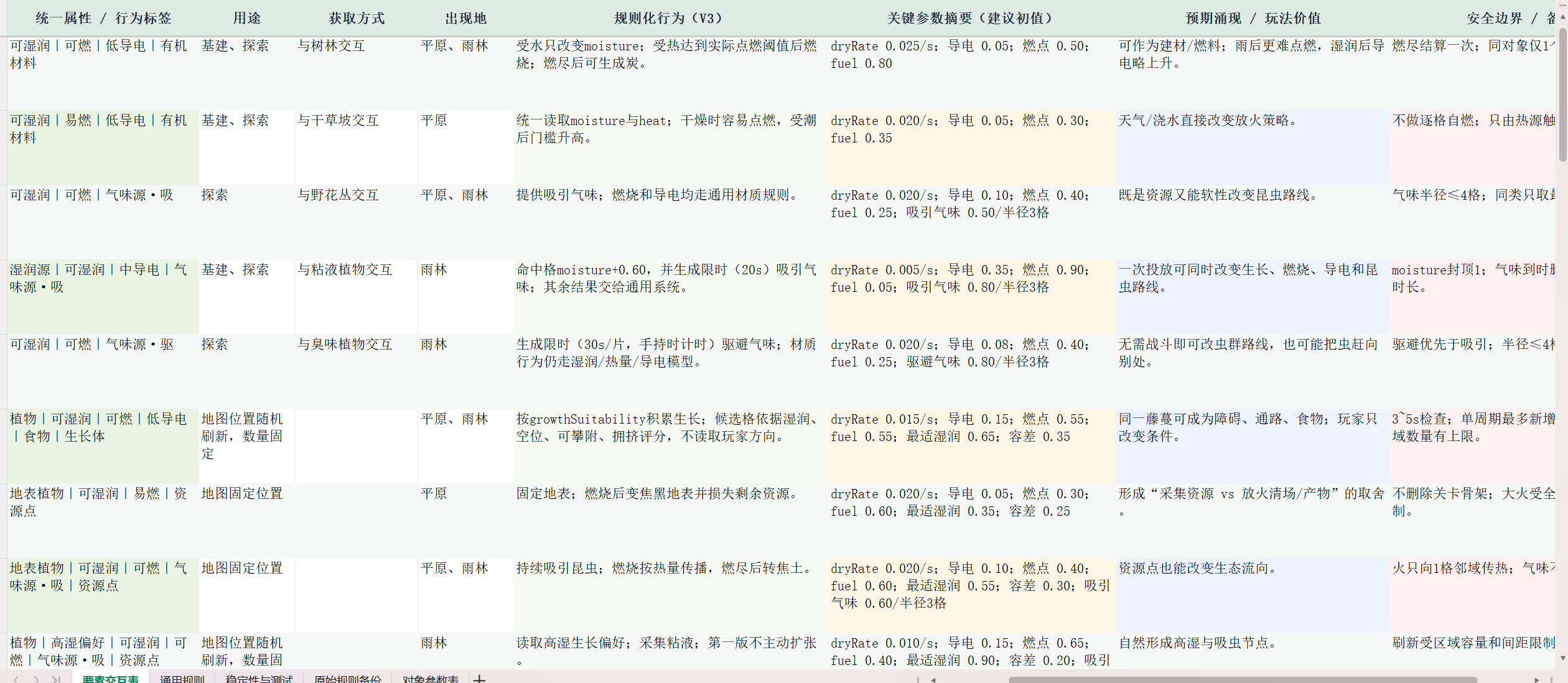Go to next sheet tab arrow

[x=36, y=679]
